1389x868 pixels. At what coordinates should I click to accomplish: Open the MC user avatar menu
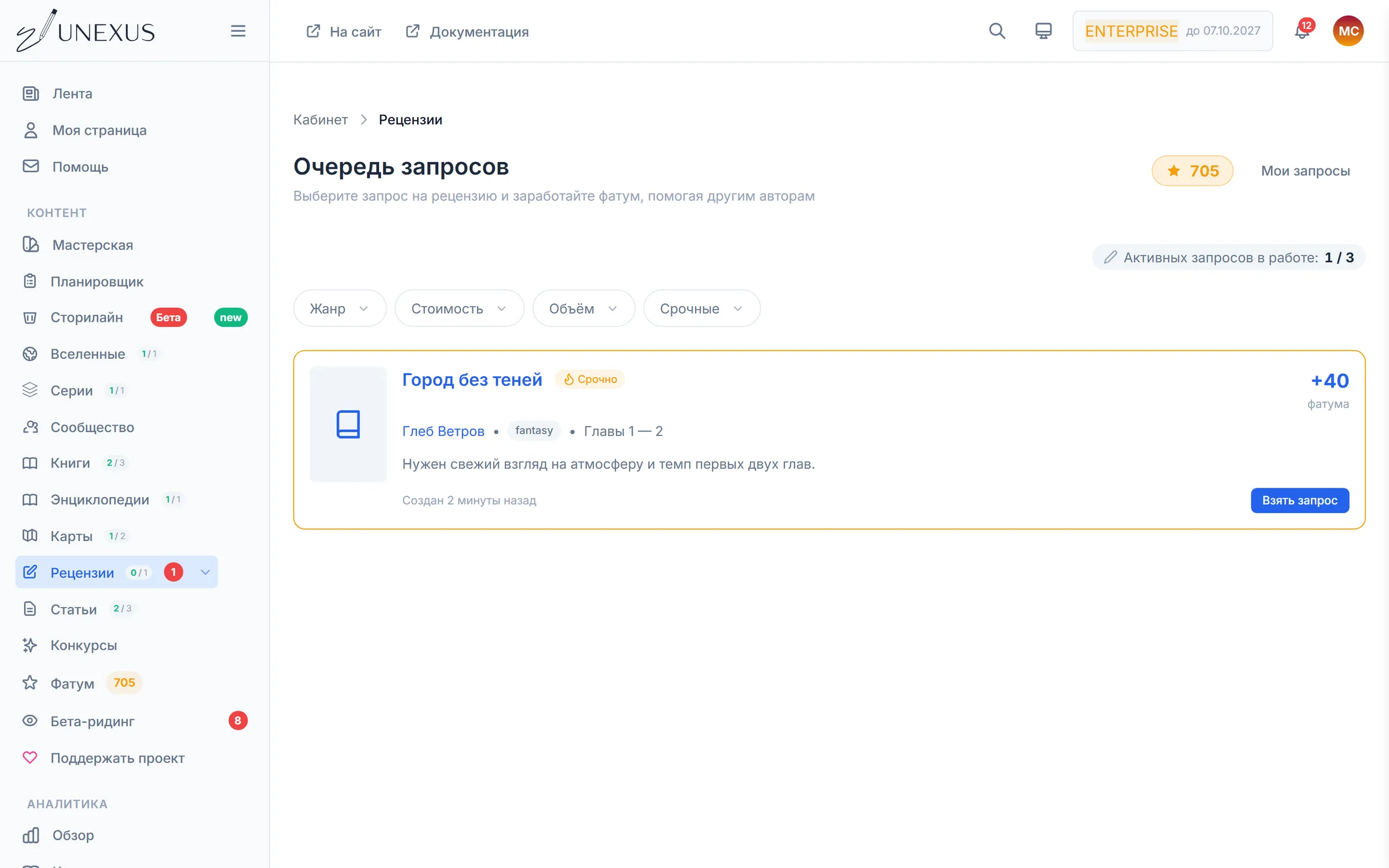click(1348, 31)
